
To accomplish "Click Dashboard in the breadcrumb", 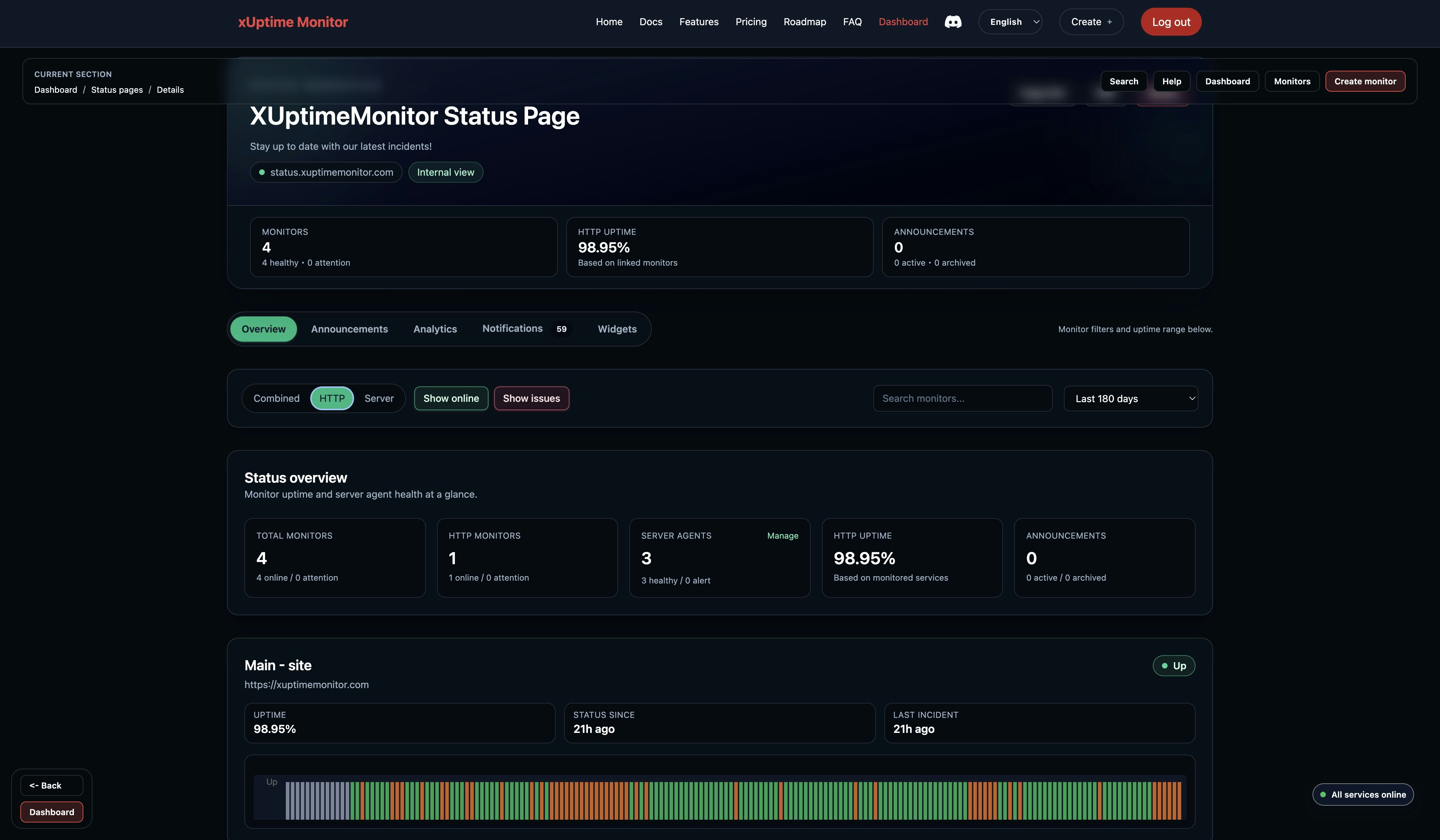I will pos(55,90).
